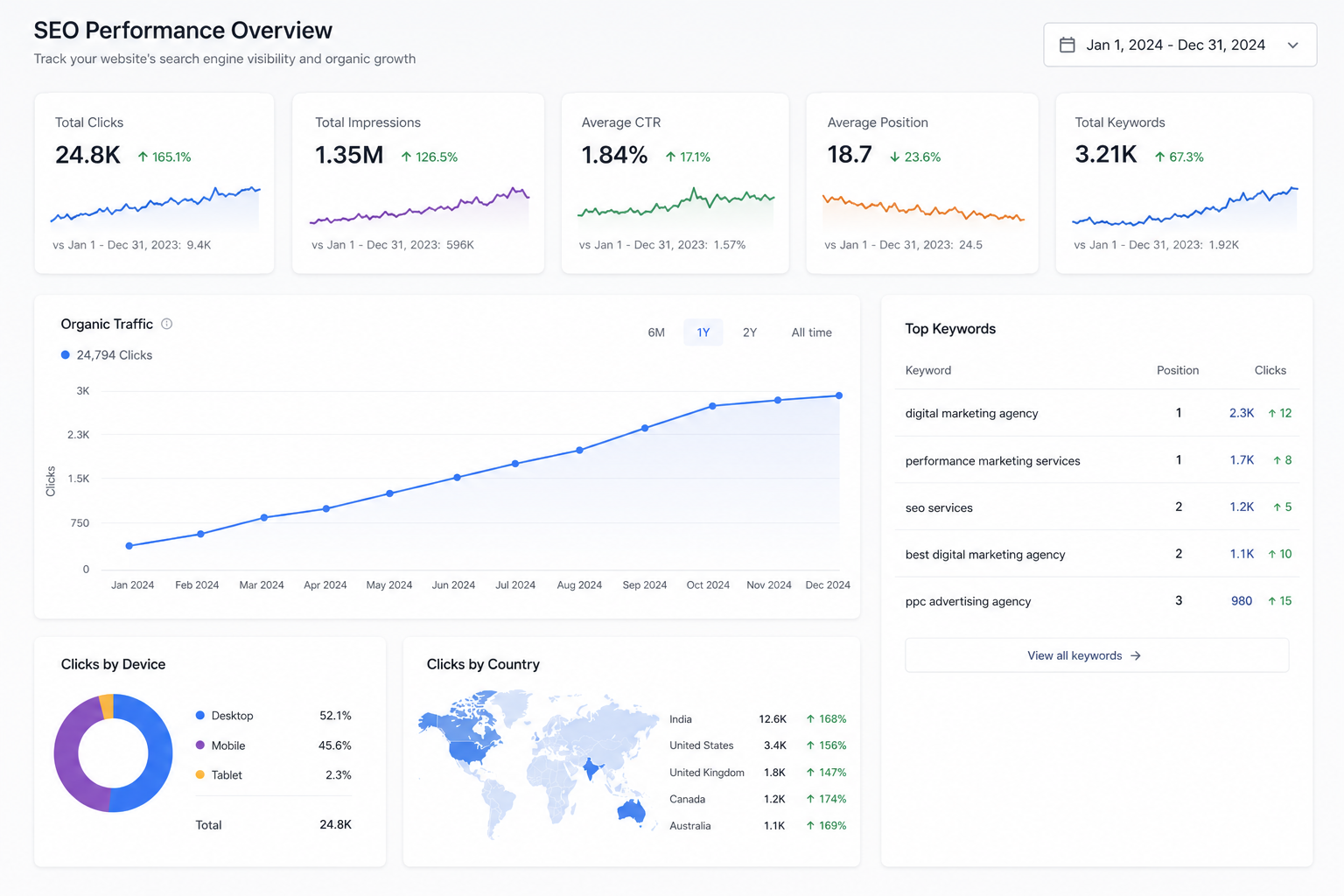Toggle the 24,794 Clicks legend series
This screenshot has height=896, width=1344.
(x=107, y=355)
